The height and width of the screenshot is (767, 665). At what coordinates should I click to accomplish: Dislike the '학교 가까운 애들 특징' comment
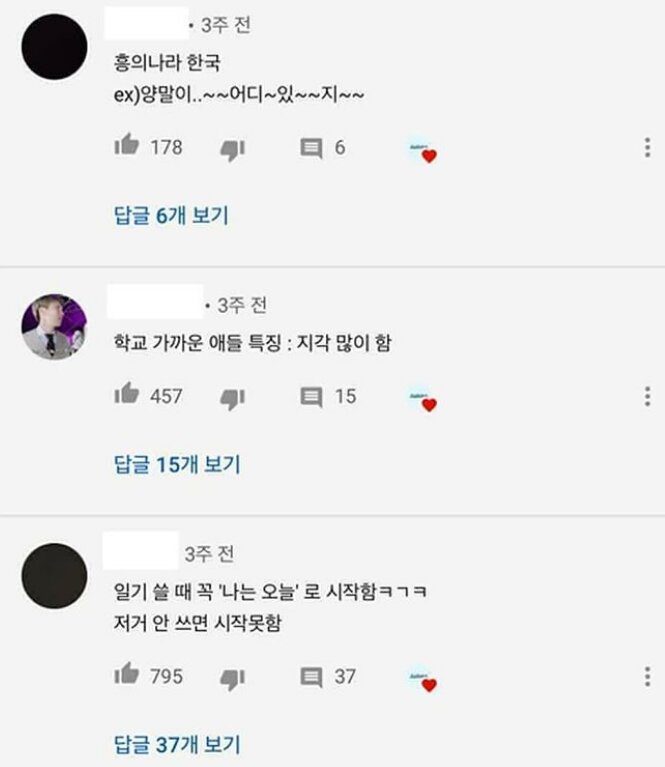[x=232, y=399]
